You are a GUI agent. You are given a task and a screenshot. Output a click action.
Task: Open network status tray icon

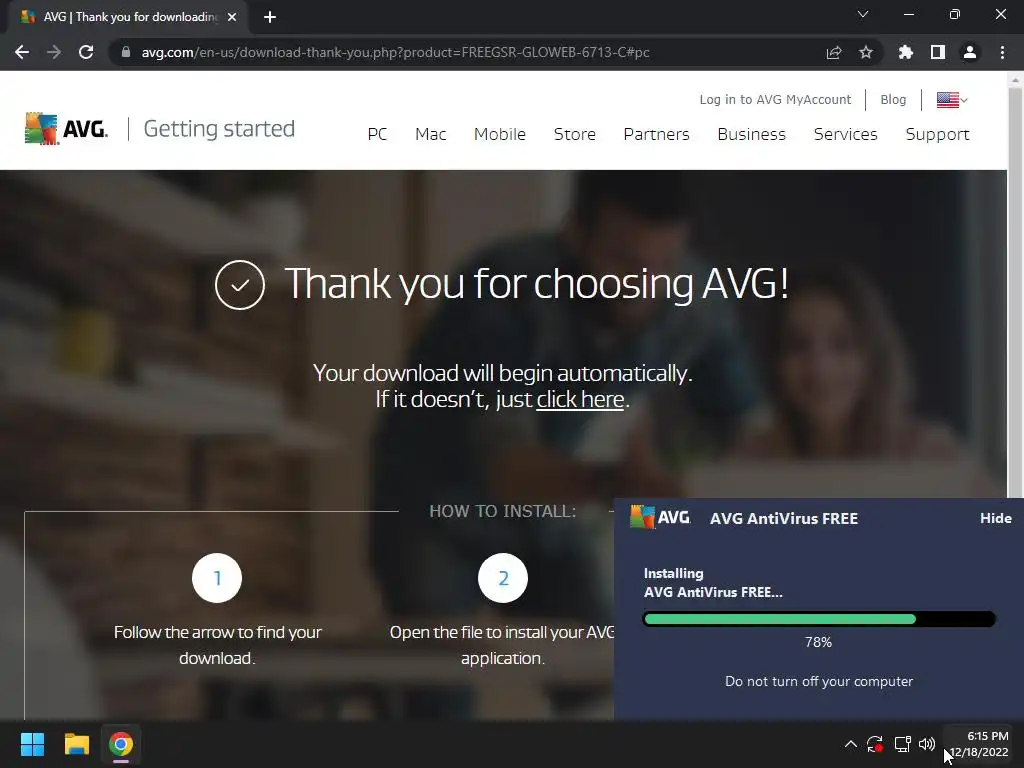[903, 744]
